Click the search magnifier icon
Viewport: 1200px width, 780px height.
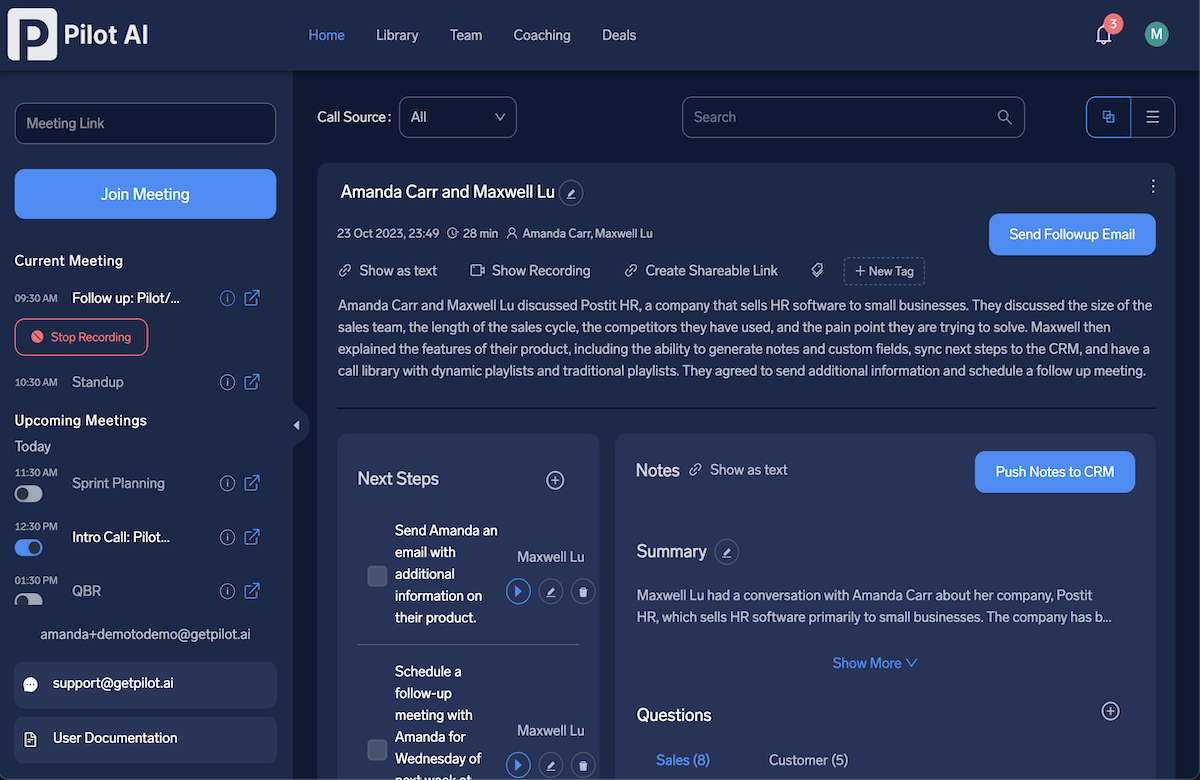(x=1005, y=117)
